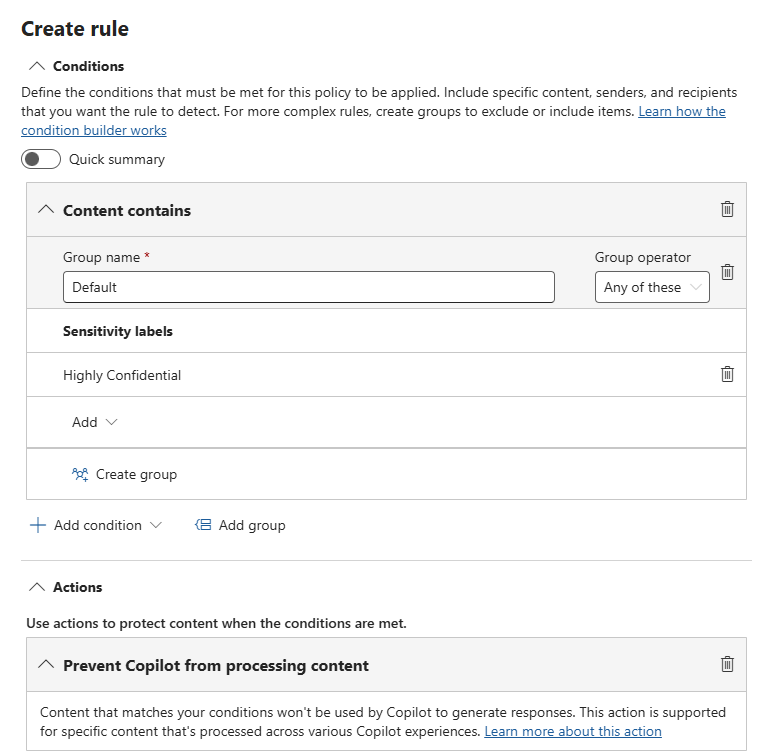This screenshot has width=764, height=755.
Task: Remove the Highly Confidential label
Action: coord(727,374)
